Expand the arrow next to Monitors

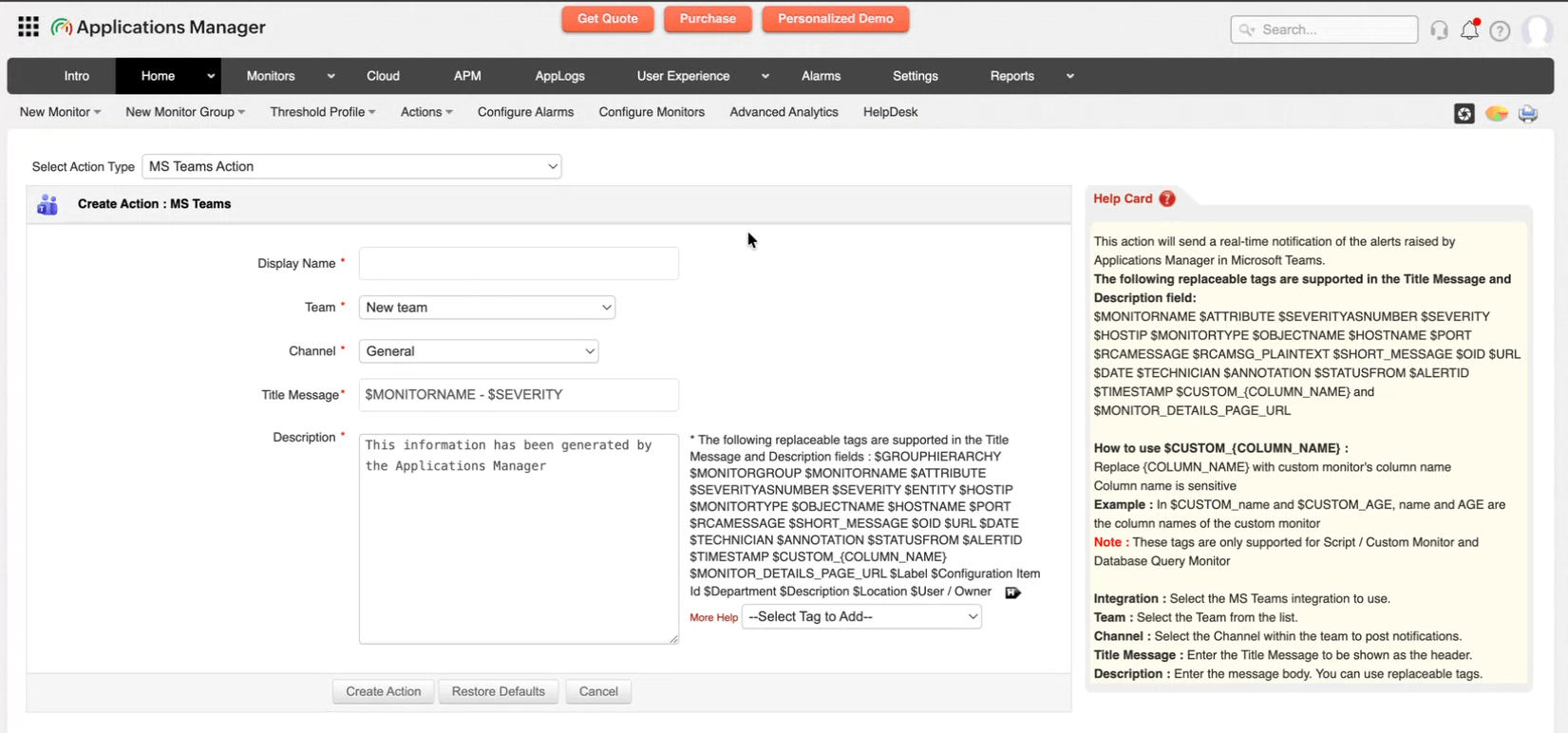[x=331, y=76]
